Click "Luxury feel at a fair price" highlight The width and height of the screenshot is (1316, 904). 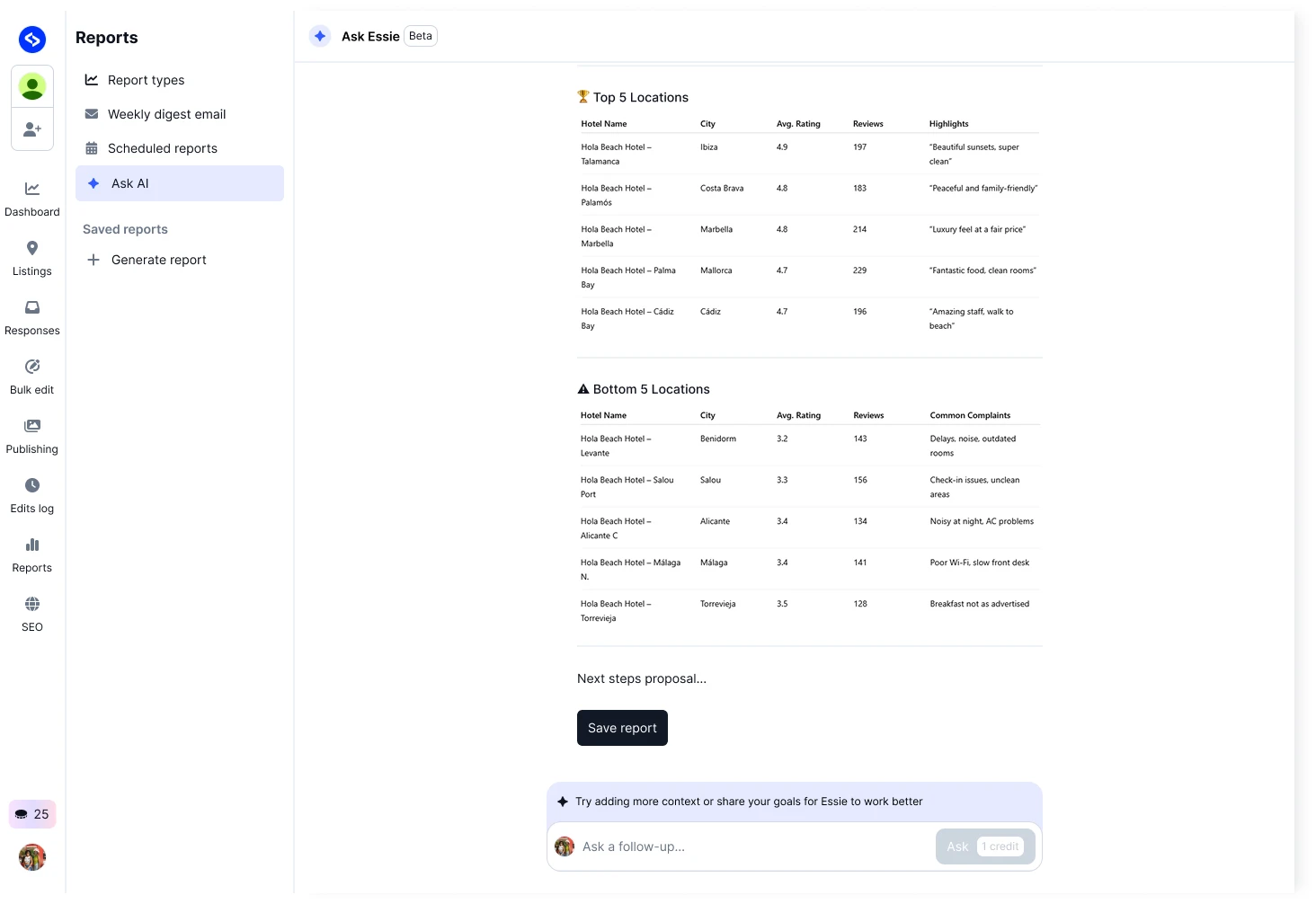coord(978,229)
